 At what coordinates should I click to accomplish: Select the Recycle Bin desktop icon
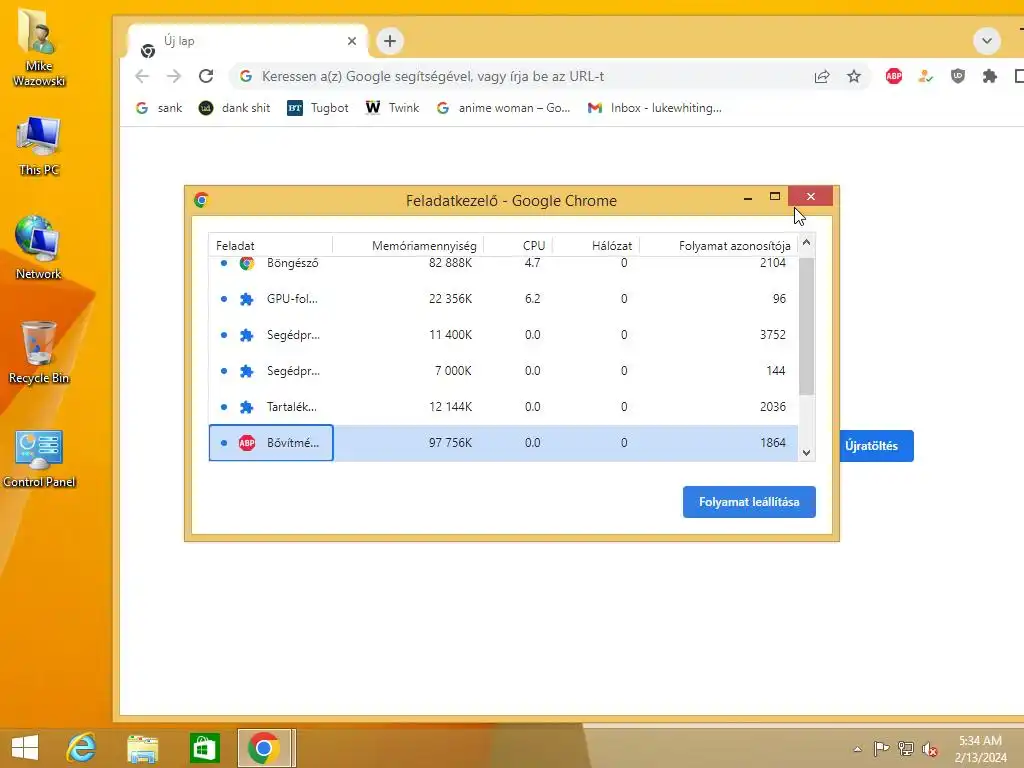coord(39,353)
